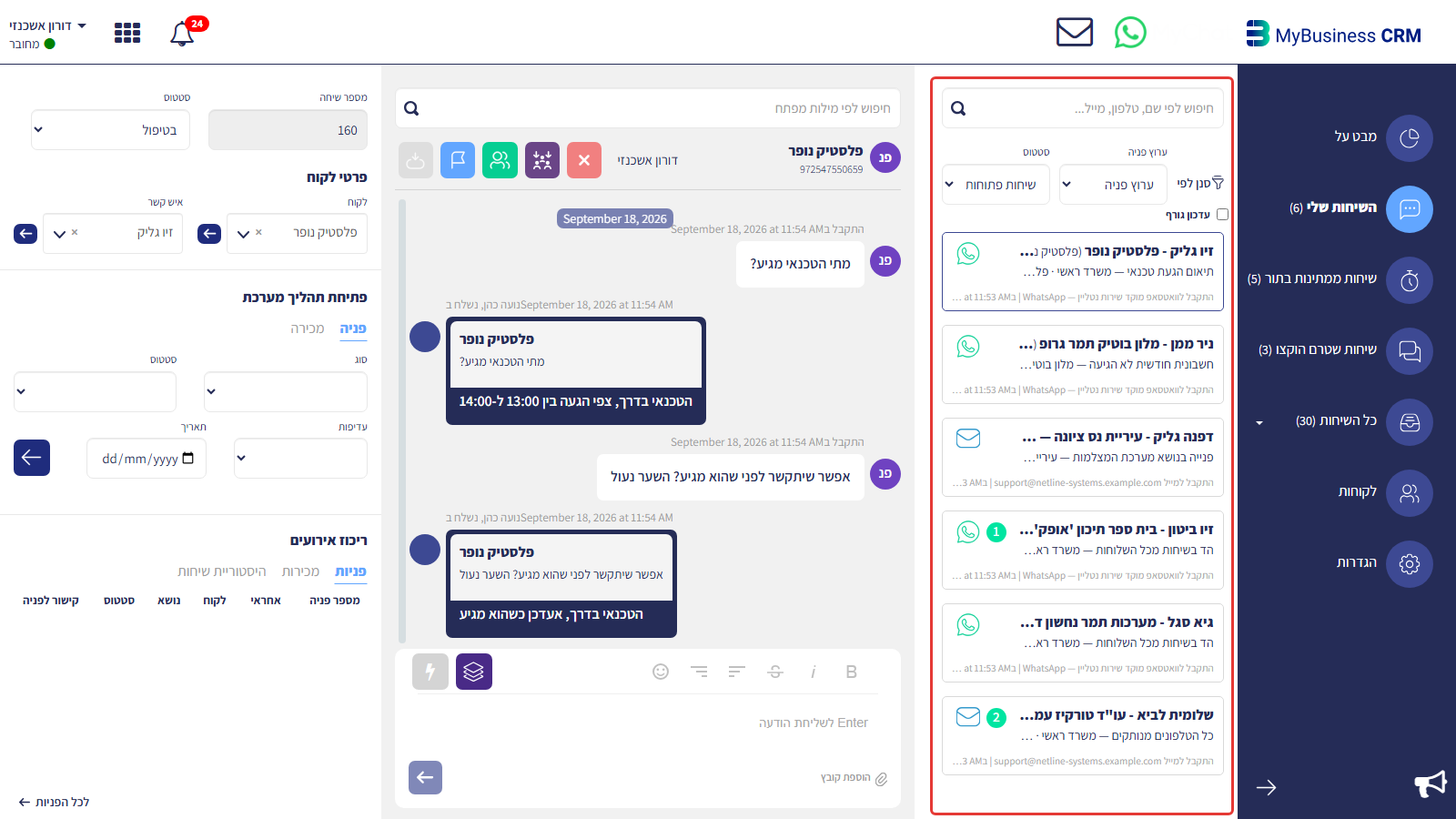Click the chat thread vertical scrollbar
Viewport: 1456px width, 819px height.
click(402, 421)
